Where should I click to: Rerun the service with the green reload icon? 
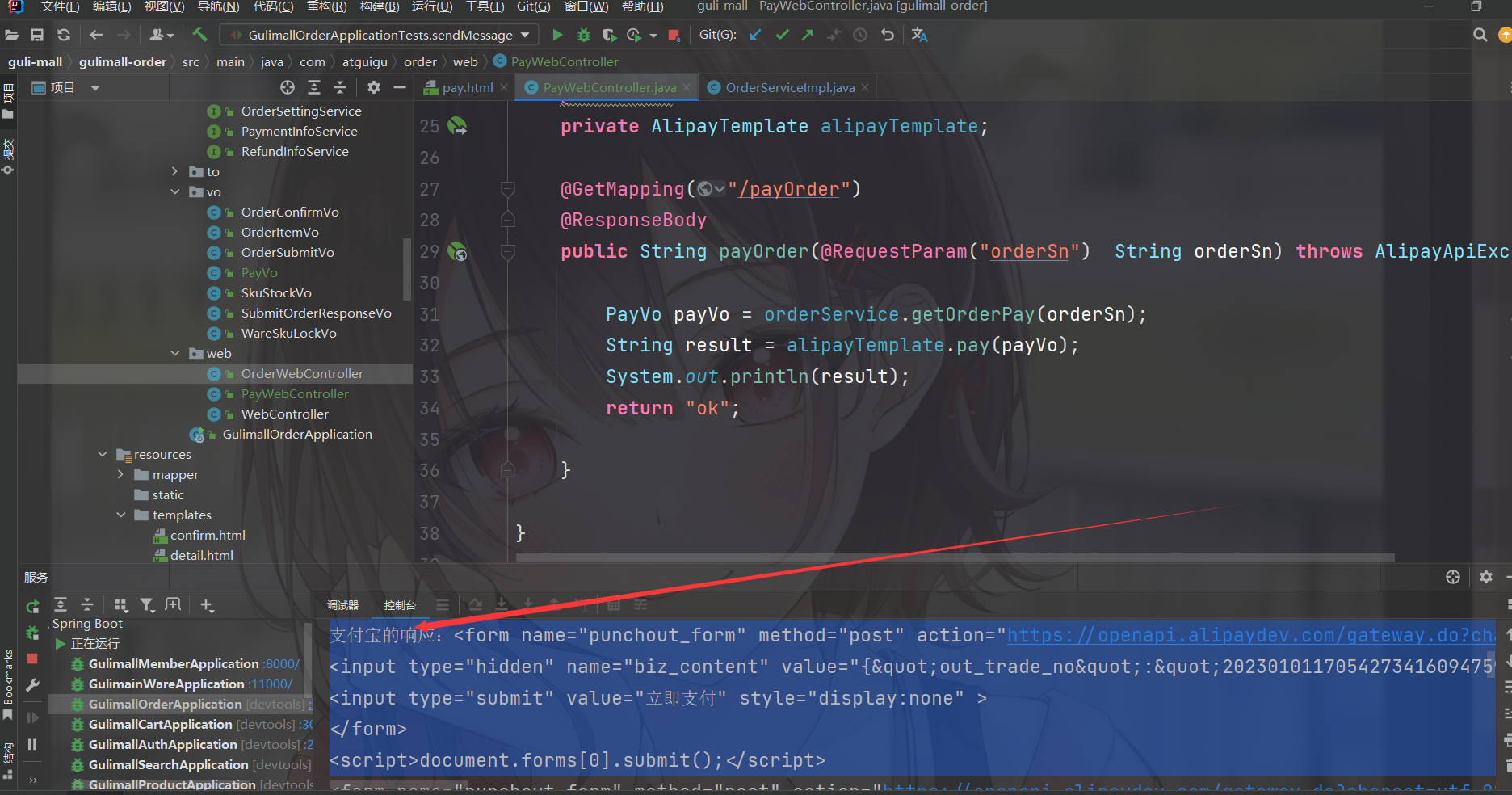point(32,606)
